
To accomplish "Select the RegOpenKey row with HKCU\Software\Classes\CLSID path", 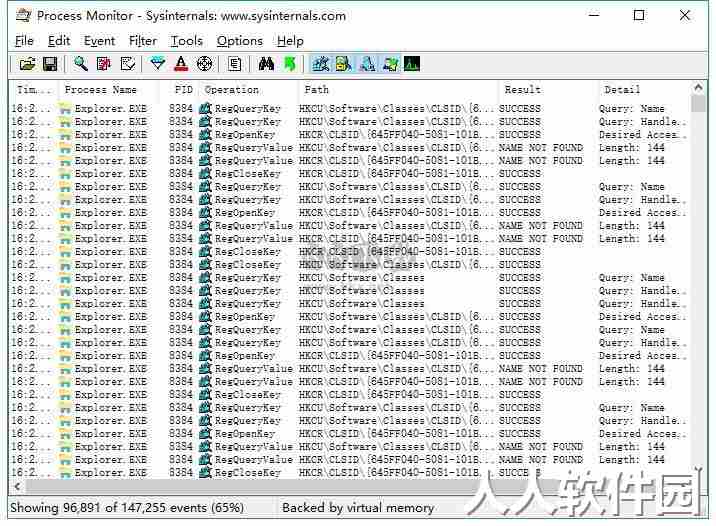I will coord(349,317).
